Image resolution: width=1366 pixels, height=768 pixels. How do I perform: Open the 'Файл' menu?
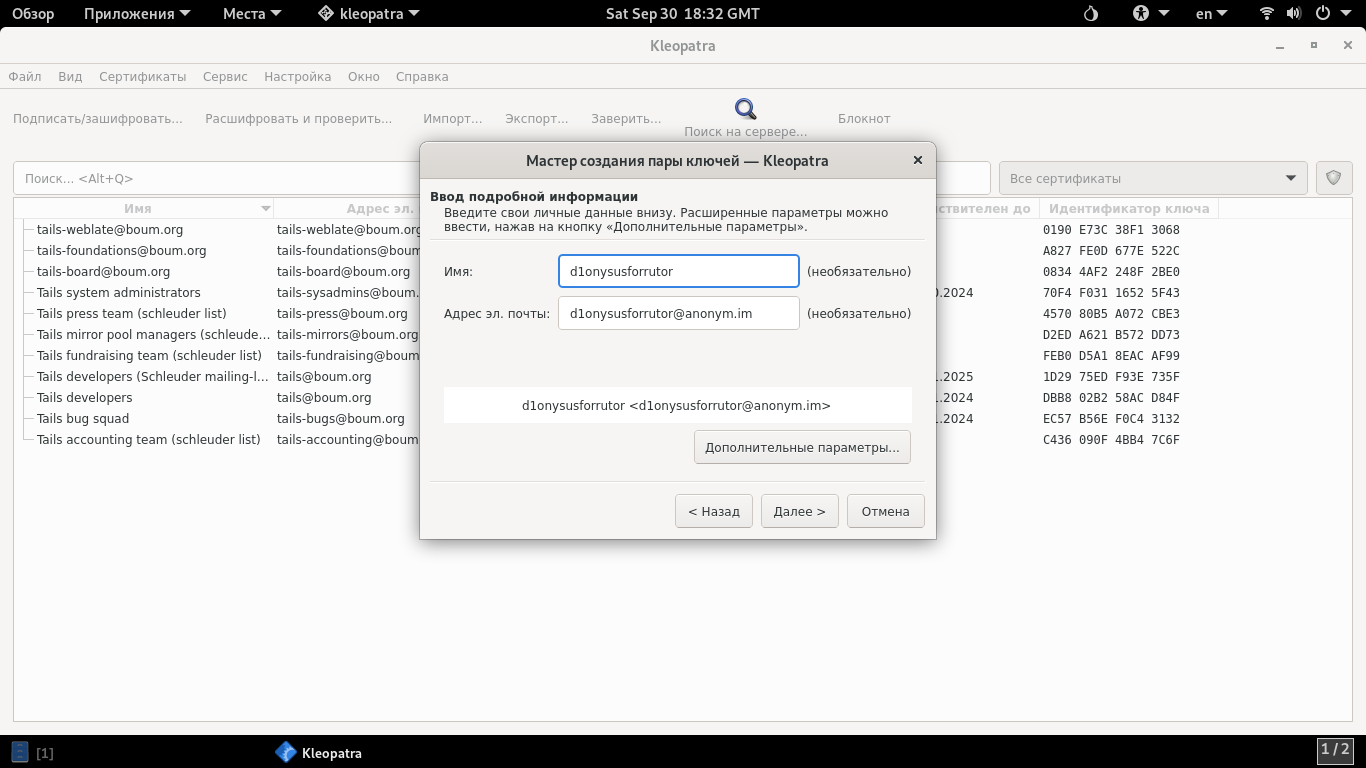[25, 76]
